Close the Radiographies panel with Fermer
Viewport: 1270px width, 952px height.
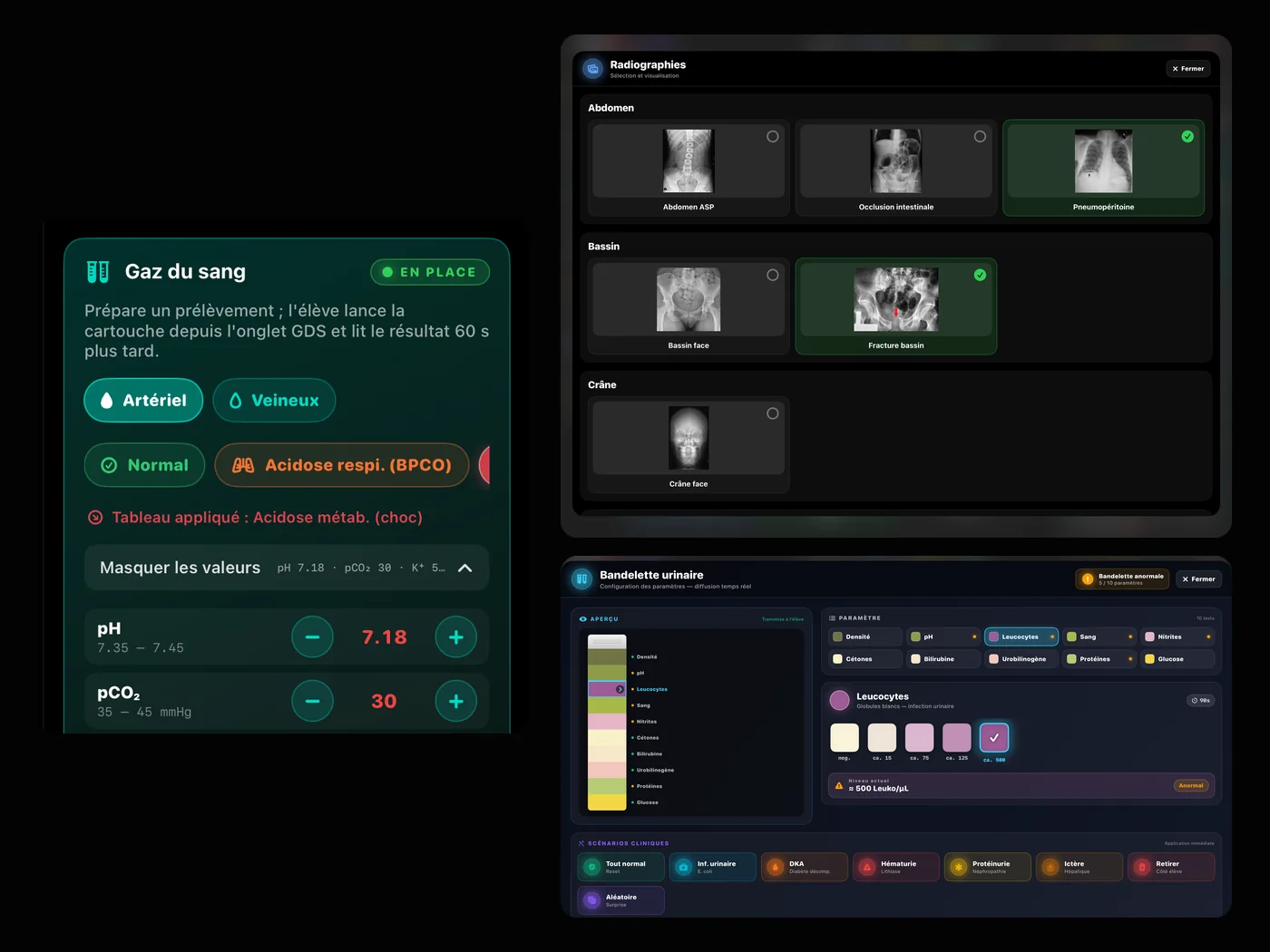click(1188, 69)
